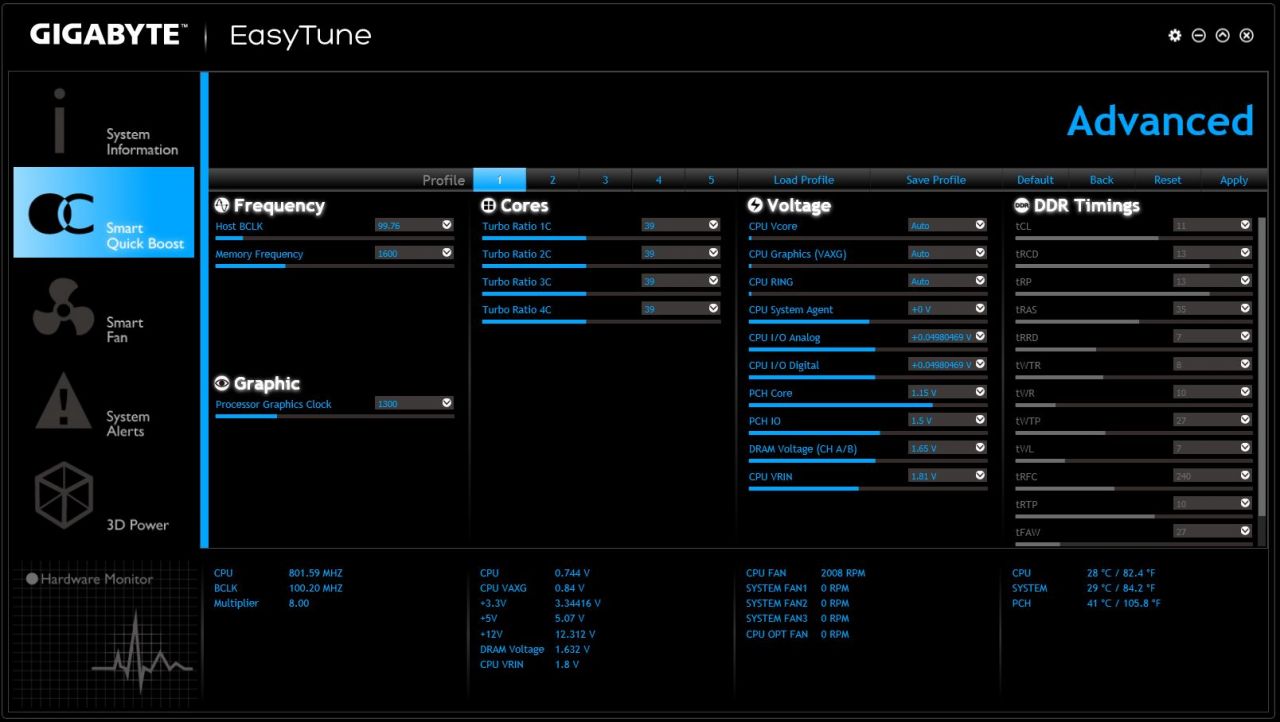Click the up-arrow icon in title bar
The image size is (1280, 722).
(1222, 36)
